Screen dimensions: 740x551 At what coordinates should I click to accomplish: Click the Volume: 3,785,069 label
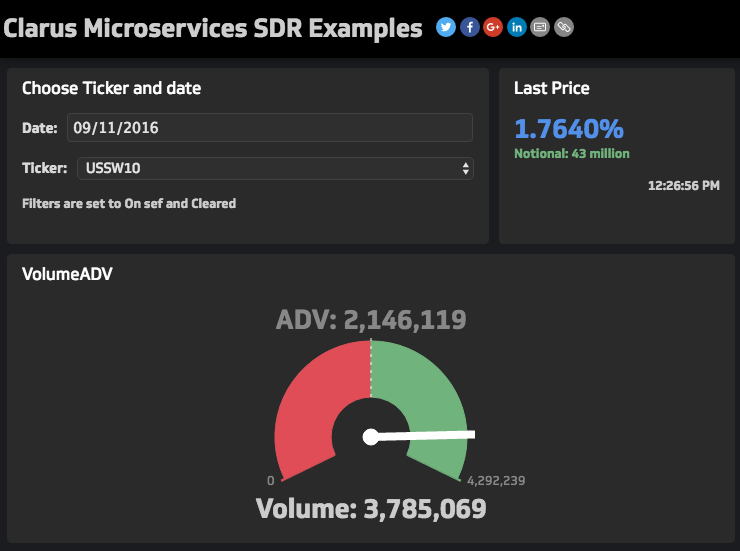click(x=371, y=509)
